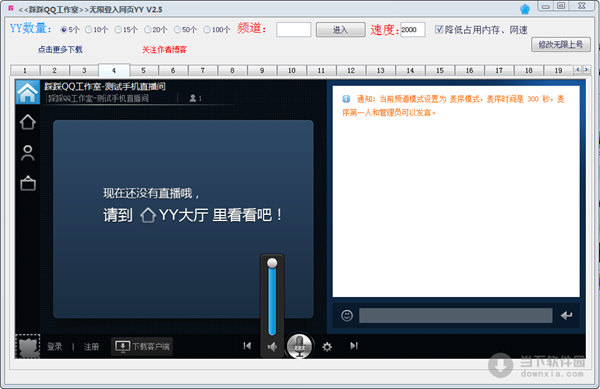The width and height of the screenshot is (600, 389).
Task: Click the blue volume slider track
Action: coord(272,301)
